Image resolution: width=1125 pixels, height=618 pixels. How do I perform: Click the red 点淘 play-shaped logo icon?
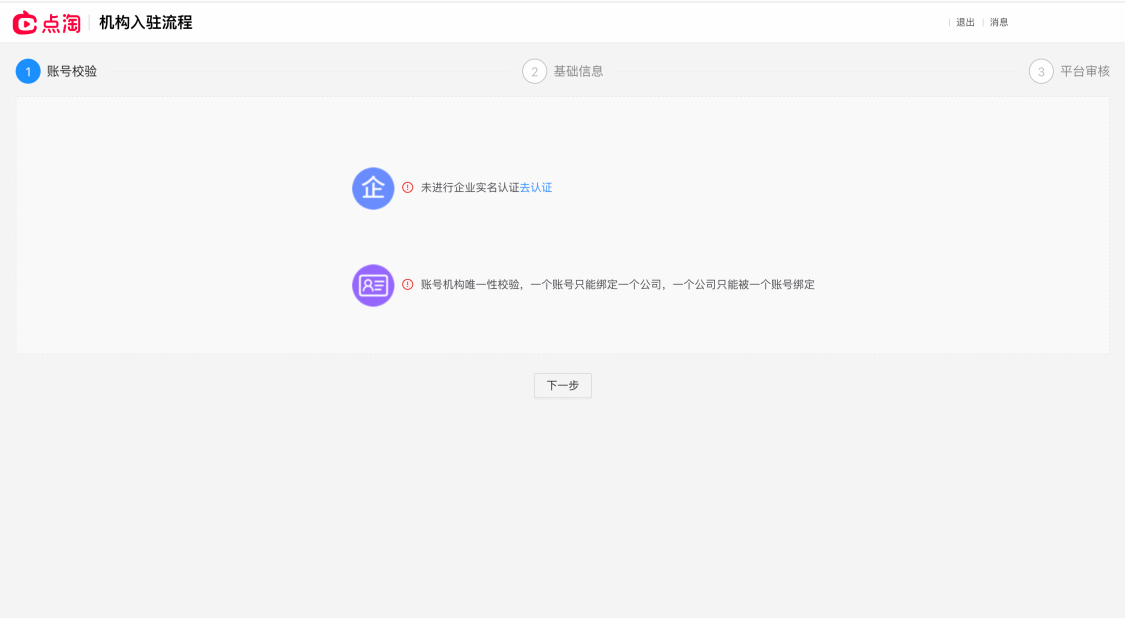tap(24, 23)
